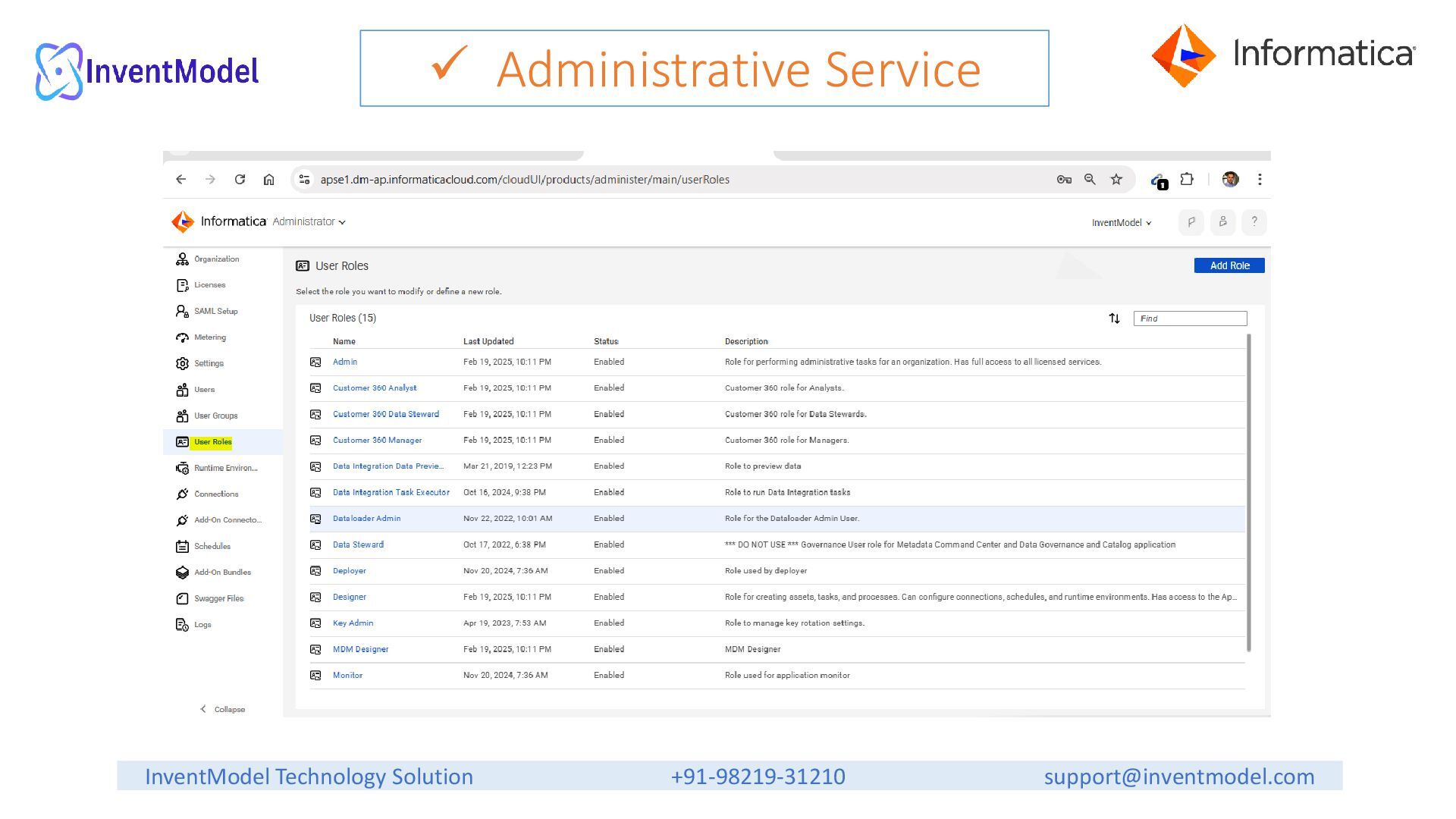Image resolution: width=1456 pixels, height=819 pixels.
Task: Open Users in sidebar
Action: pos(204,390)
